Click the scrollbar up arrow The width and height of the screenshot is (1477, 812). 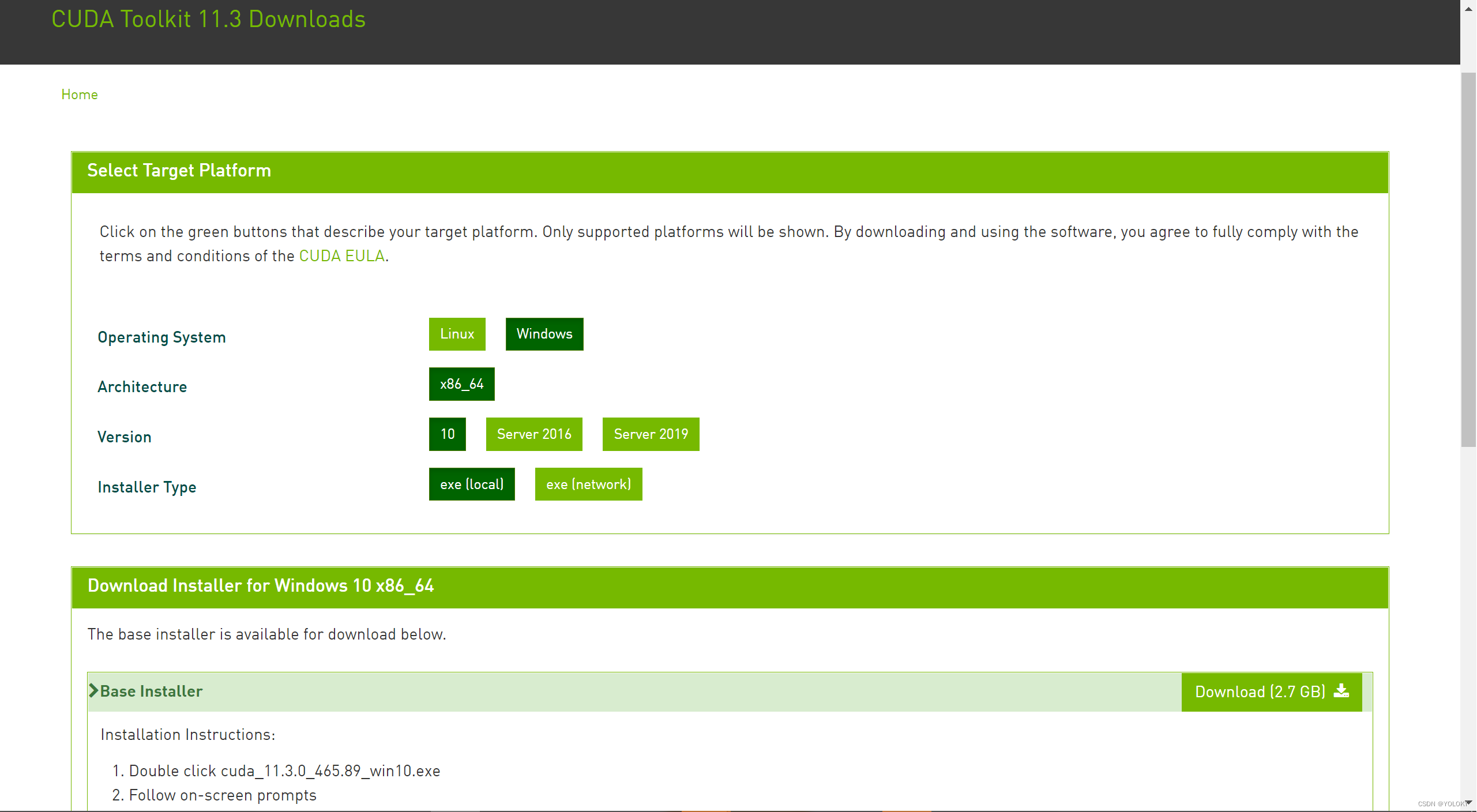pyautogui.click(x=1468, y=9)
